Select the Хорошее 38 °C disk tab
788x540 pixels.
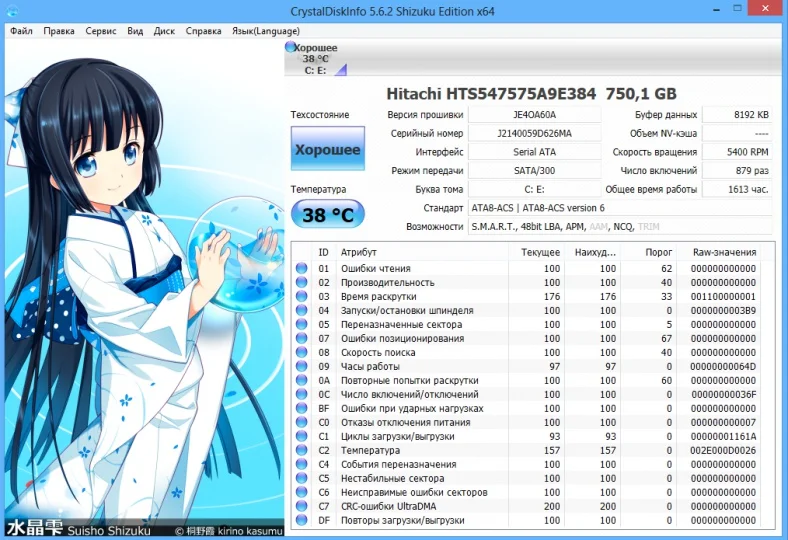(316, 59)
